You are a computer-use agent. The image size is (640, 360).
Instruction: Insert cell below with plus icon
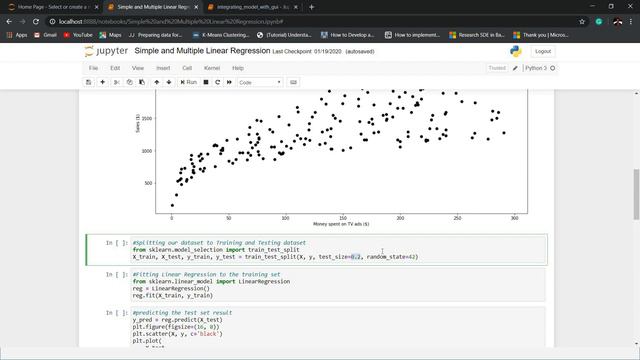coord(102,82)
